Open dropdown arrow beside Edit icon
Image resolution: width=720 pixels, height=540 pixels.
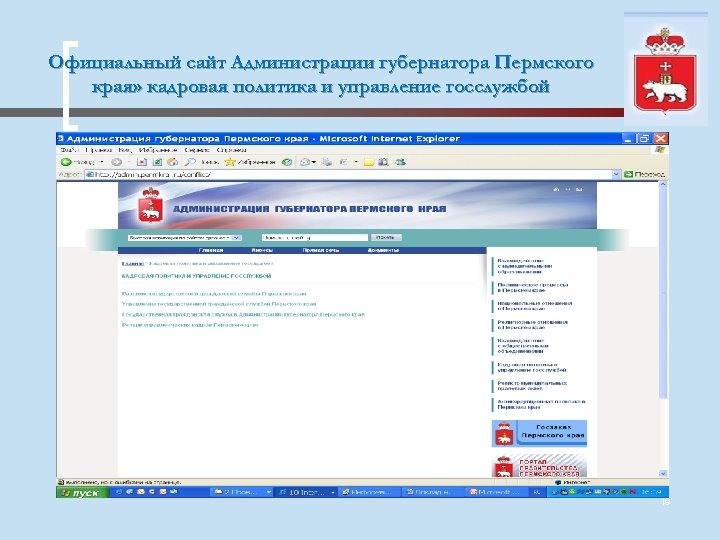pyautogui.click(x=356, y=162)
